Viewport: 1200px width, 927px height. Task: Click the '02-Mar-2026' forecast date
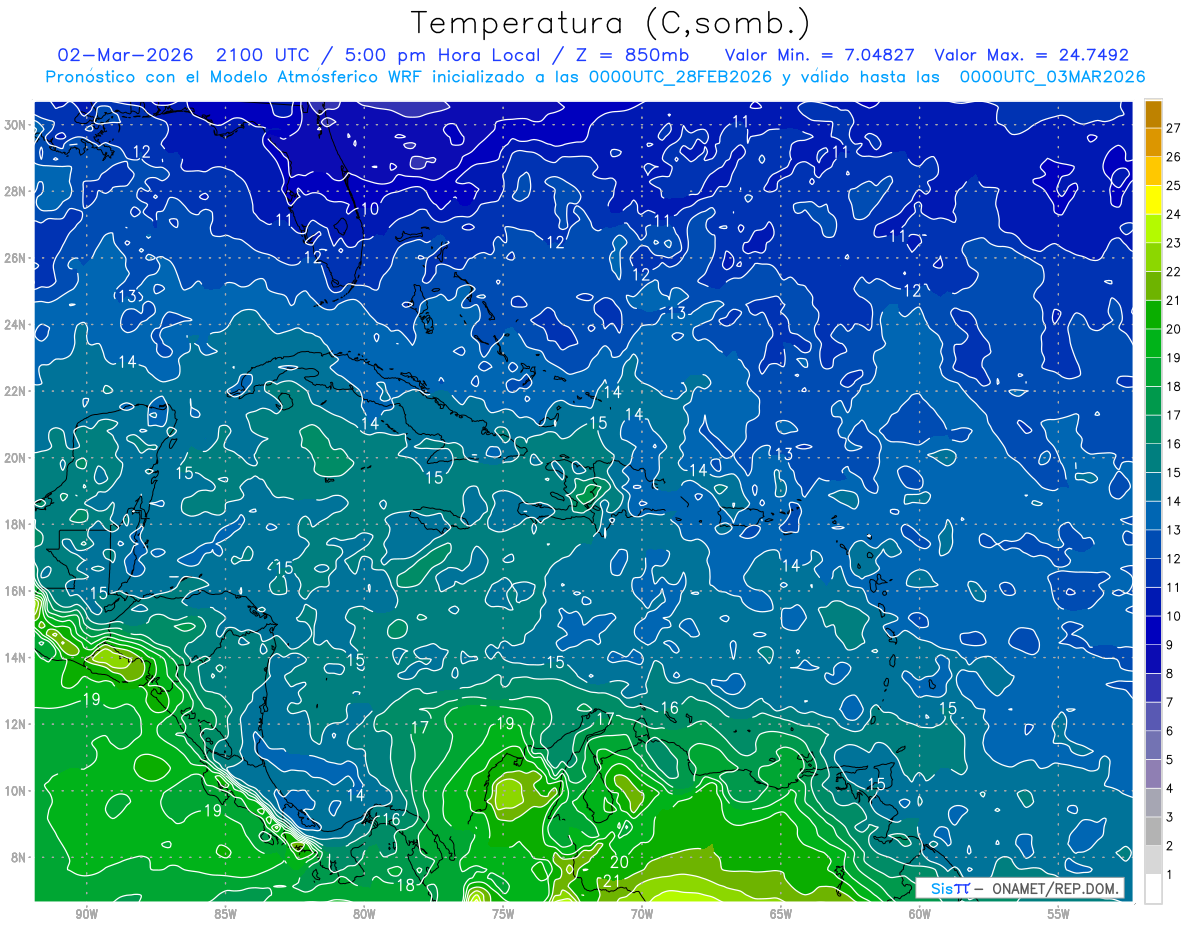tap(125, 55)
